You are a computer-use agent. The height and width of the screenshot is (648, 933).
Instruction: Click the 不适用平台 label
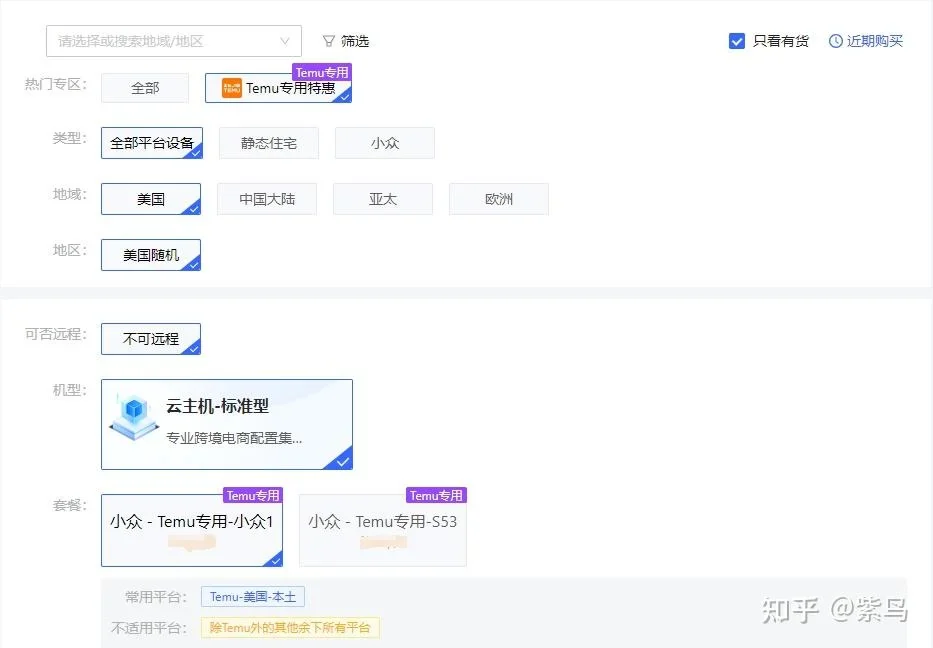pos(149,628)
